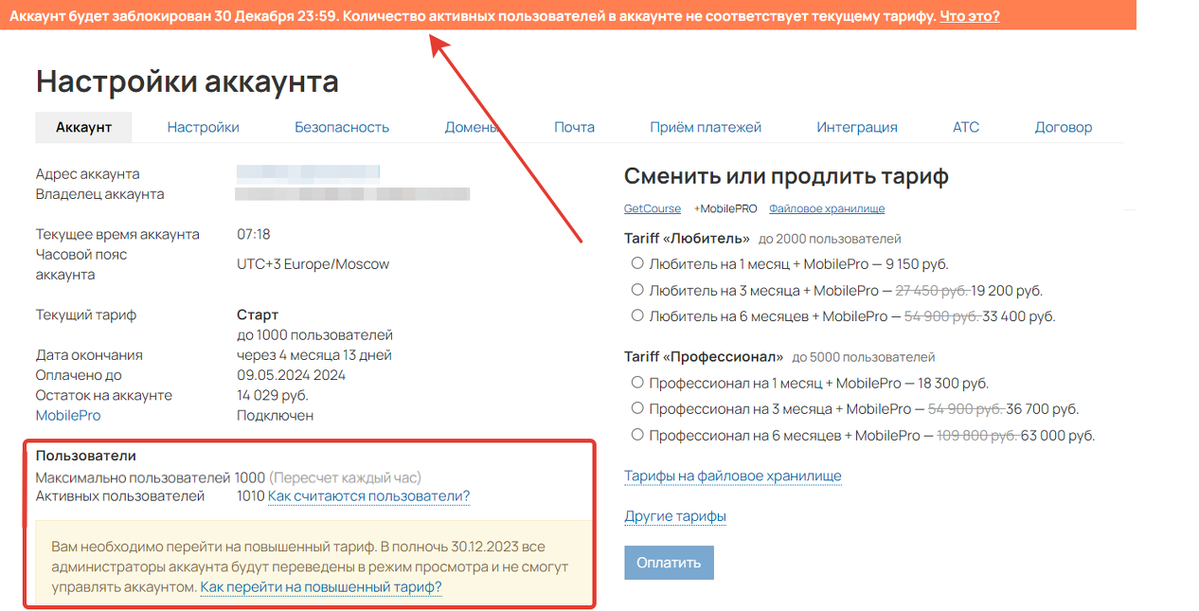Select Любитель на 1 месяц + MobilePro
The image size is (1199, 611).
click(637, 263)
